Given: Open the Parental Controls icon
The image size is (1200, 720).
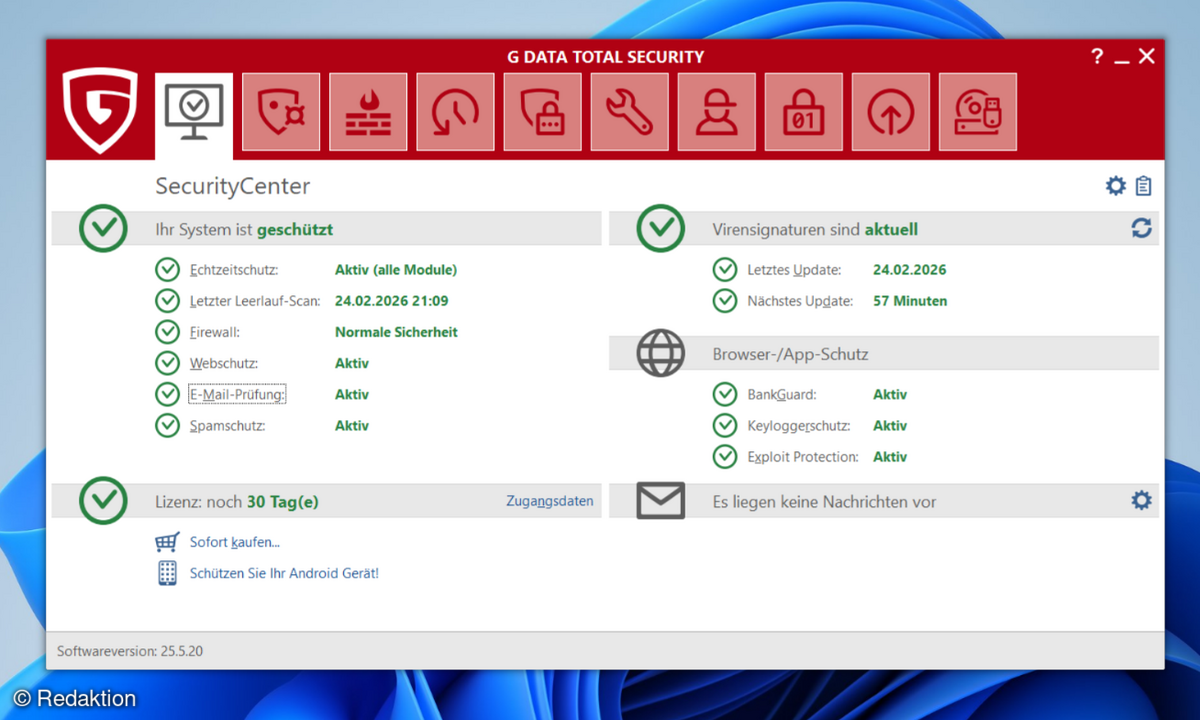Looking at the screenshot, I should click(716, 111).
